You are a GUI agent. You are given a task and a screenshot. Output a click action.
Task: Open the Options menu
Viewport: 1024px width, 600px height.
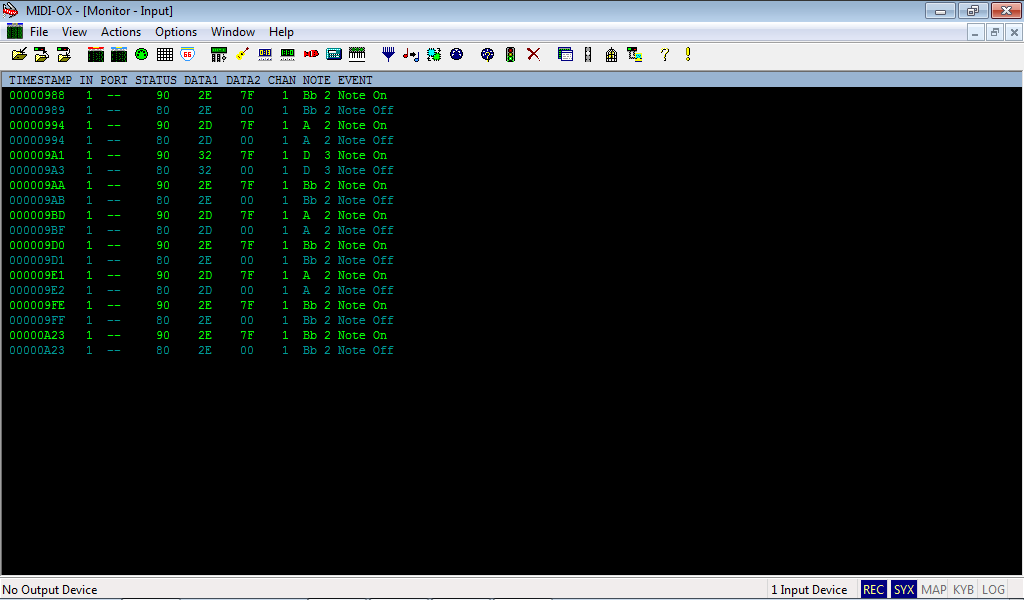pyautogui.click(x=176, y=31)
